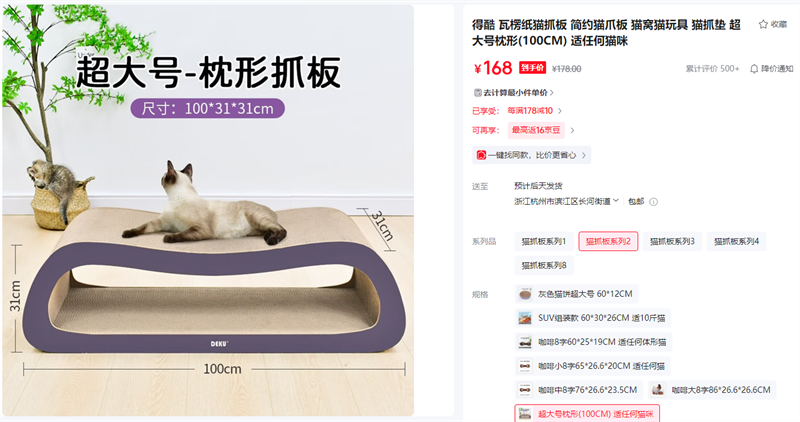
Task: Click the 灰色猫饼超大号 option thumbnail icon
Action: tap(524, 294)
